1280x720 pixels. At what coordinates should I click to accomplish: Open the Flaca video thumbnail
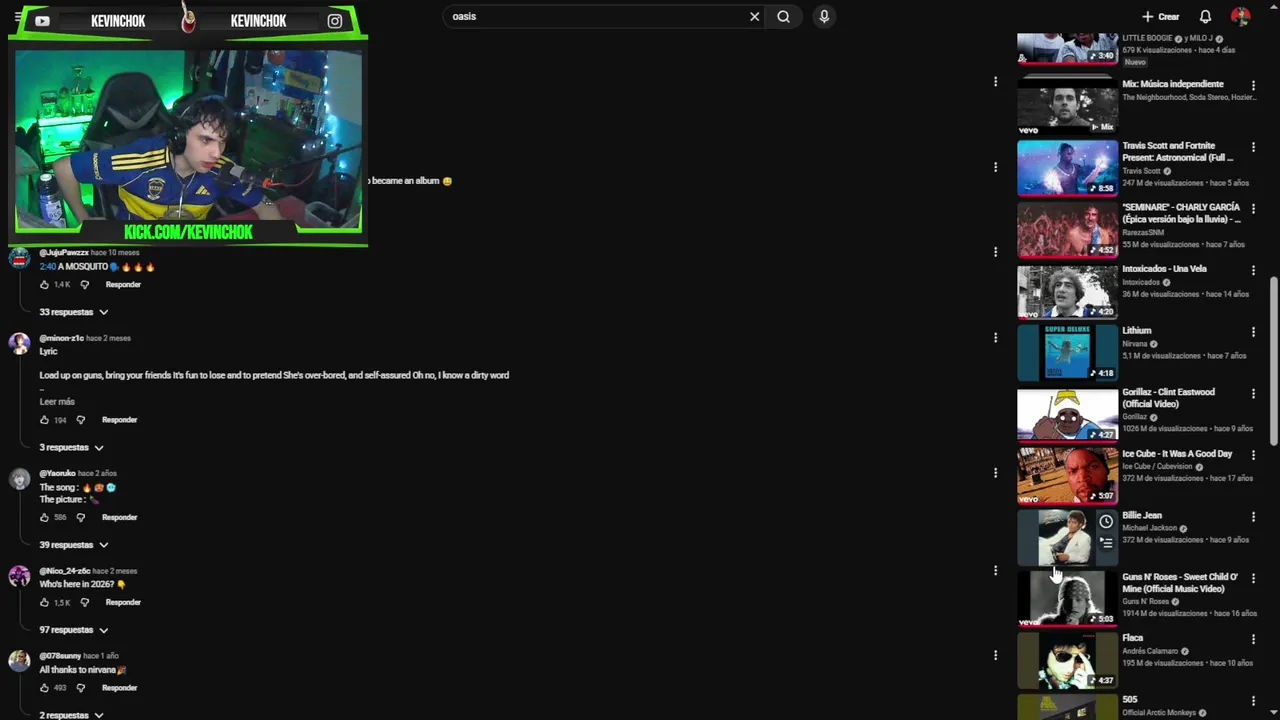pos(1067,660)
